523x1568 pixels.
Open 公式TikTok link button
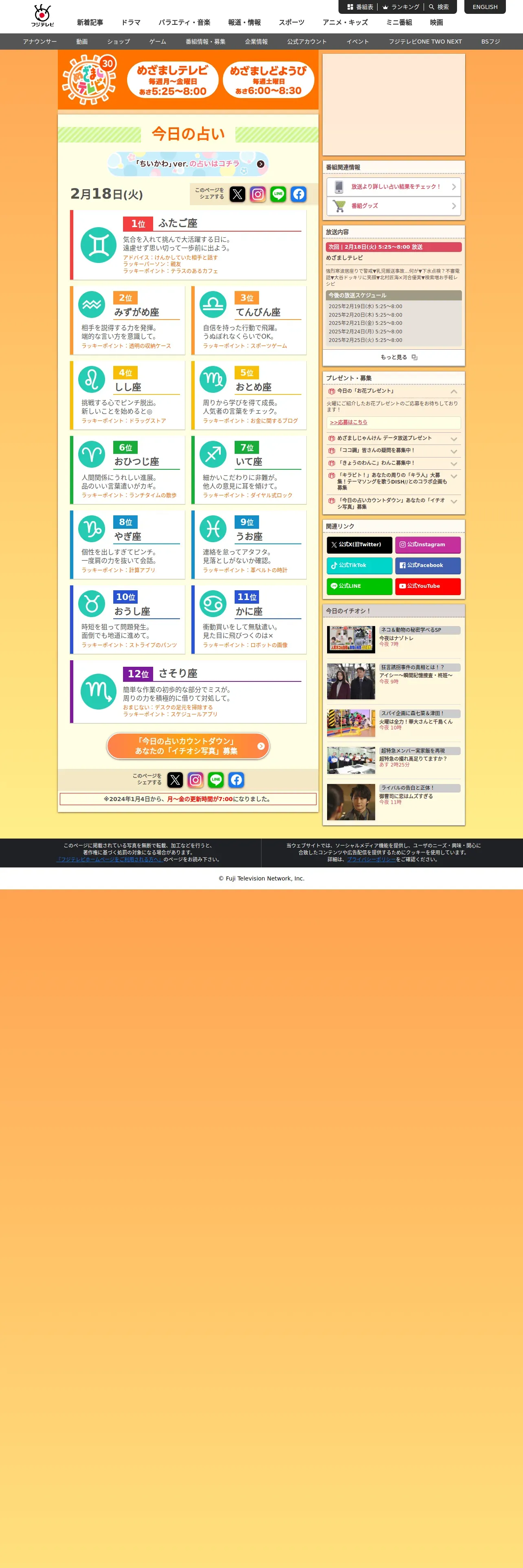click(359, 565)
